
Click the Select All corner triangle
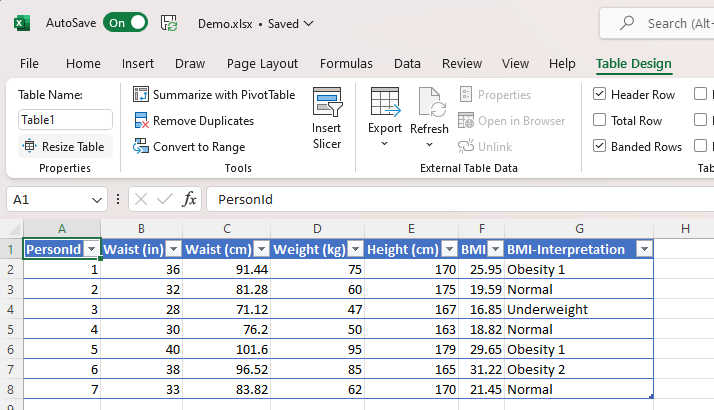(14, 228)
